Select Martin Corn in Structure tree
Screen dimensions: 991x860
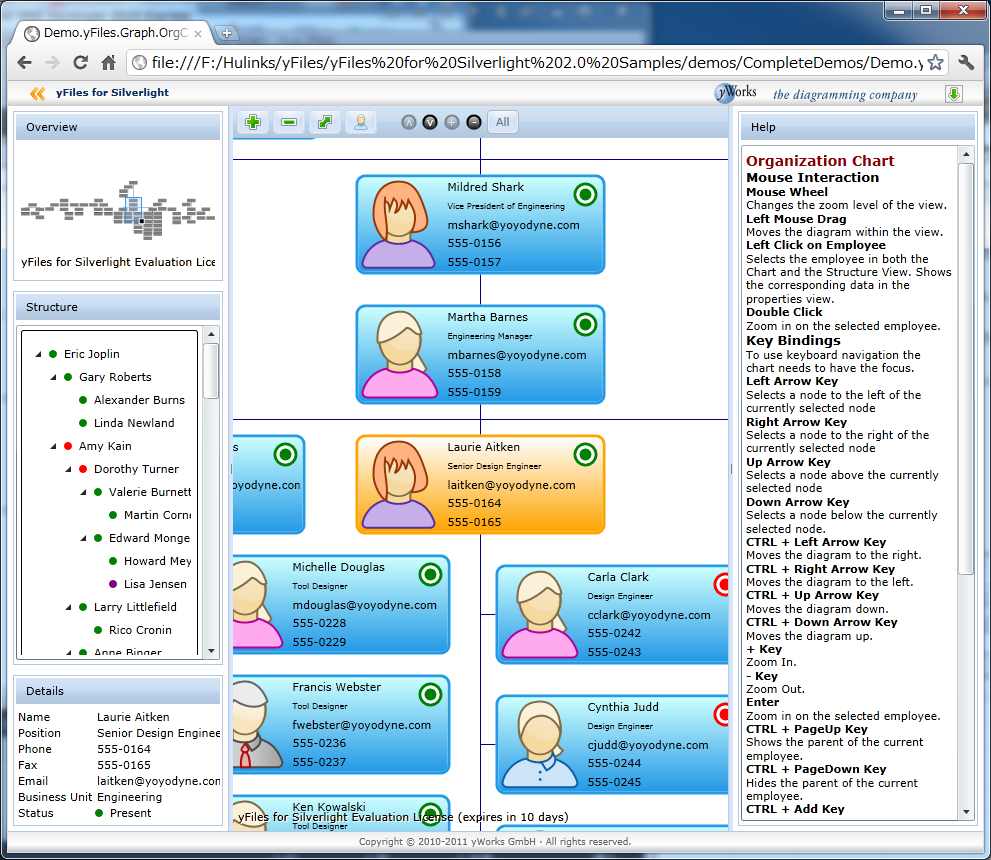click(x=157, y=515)
